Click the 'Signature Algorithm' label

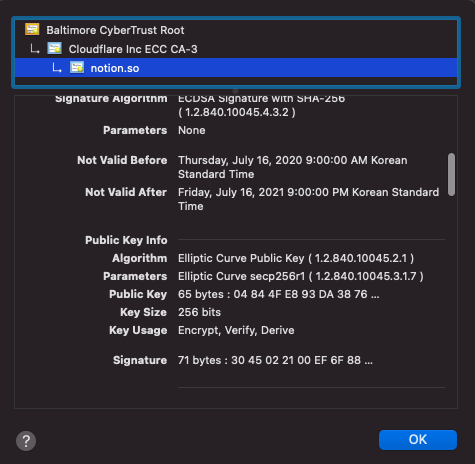[x=111, y=99]
